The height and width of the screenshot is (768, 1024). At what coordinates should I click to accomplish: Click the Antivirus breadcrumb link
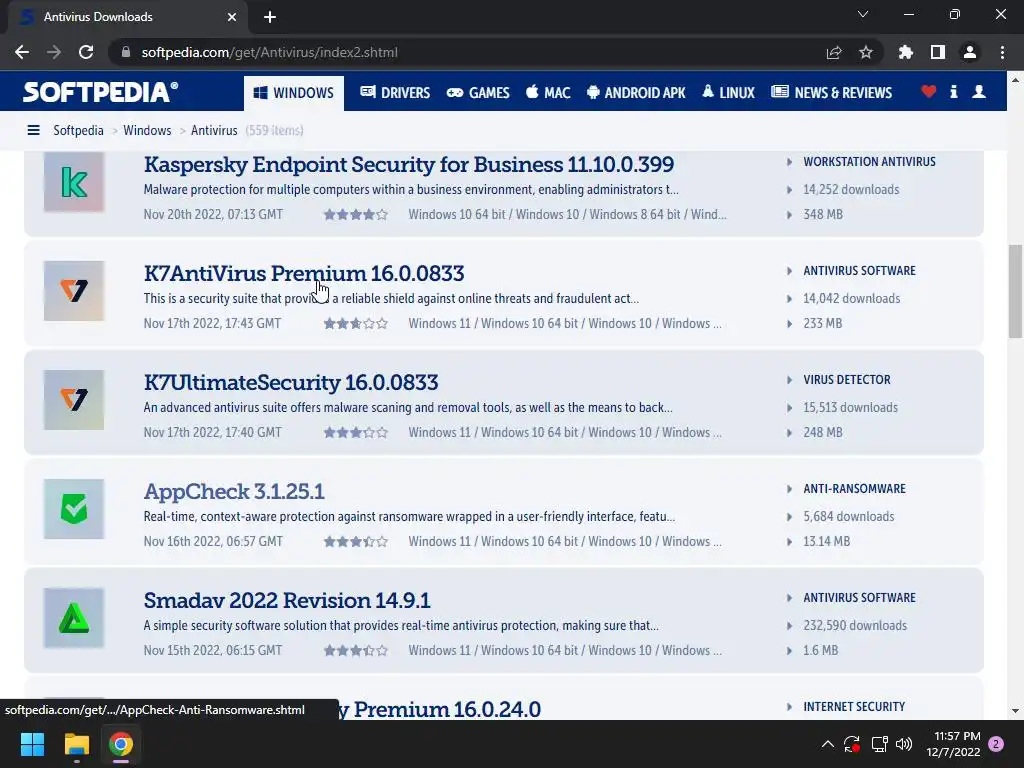pos(214,131)
